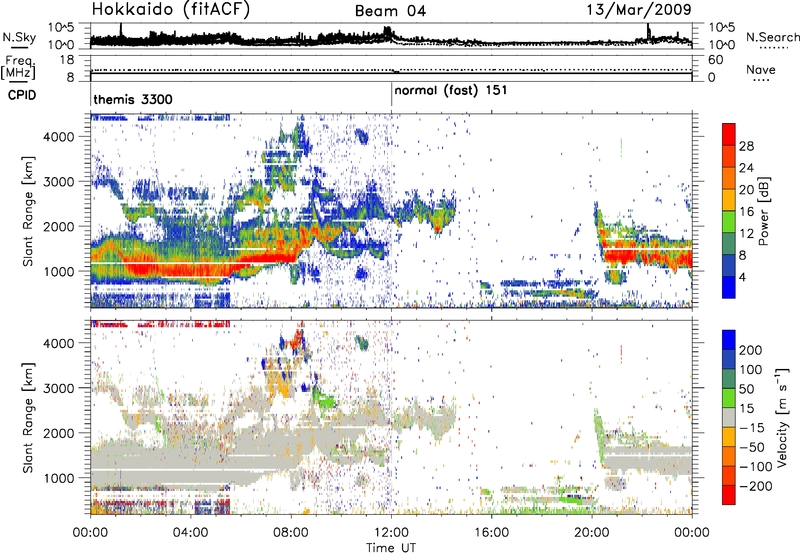The image size is (800, 554).
Task: Click the noise spike near 01:00 in sky-noise panel
Action: click(x=121, y=30)
